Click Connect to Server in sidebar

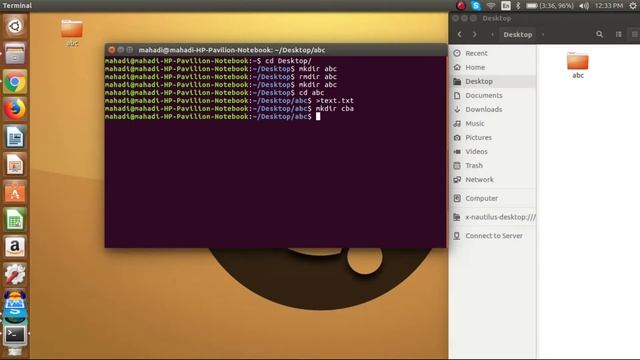[x=493, y=236]
